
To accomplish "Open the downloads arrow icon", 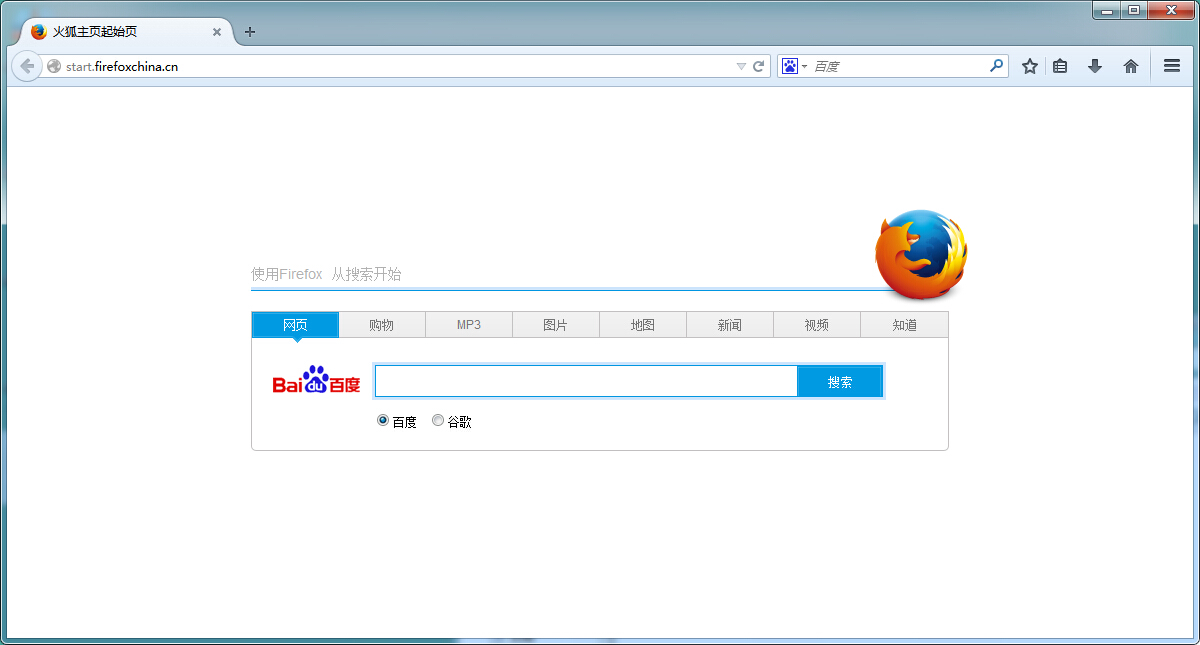I will tap(1095, 66).
